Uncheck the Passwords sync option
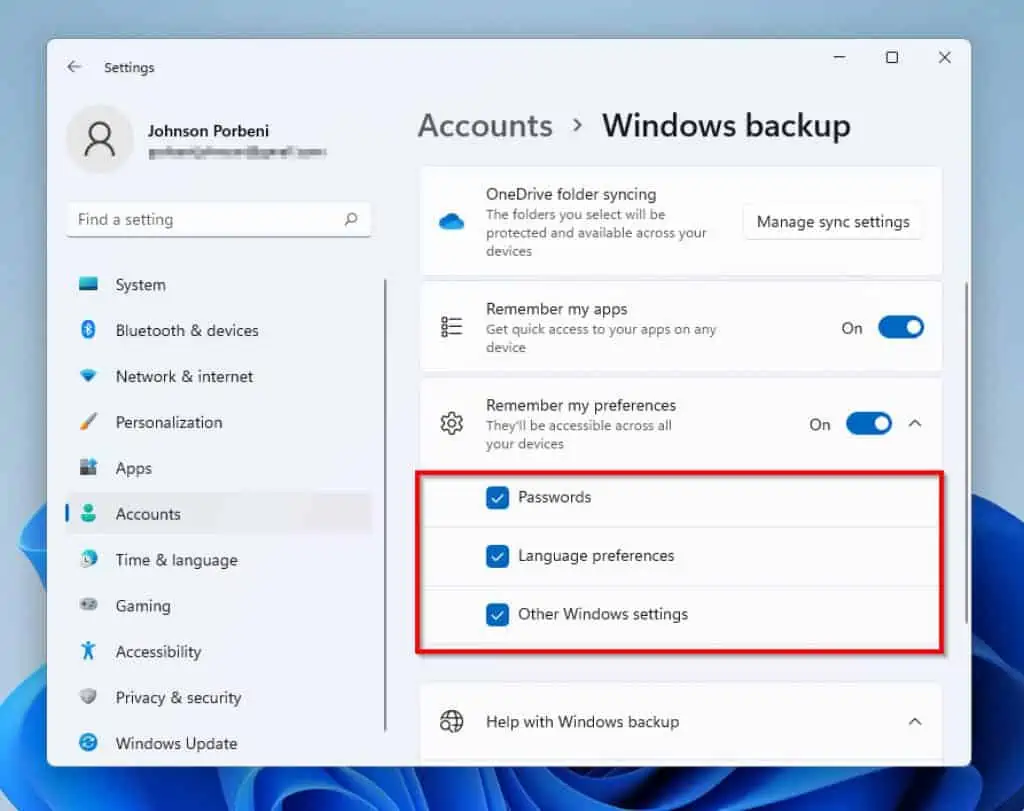1024x811 pixels. (497, 497)
